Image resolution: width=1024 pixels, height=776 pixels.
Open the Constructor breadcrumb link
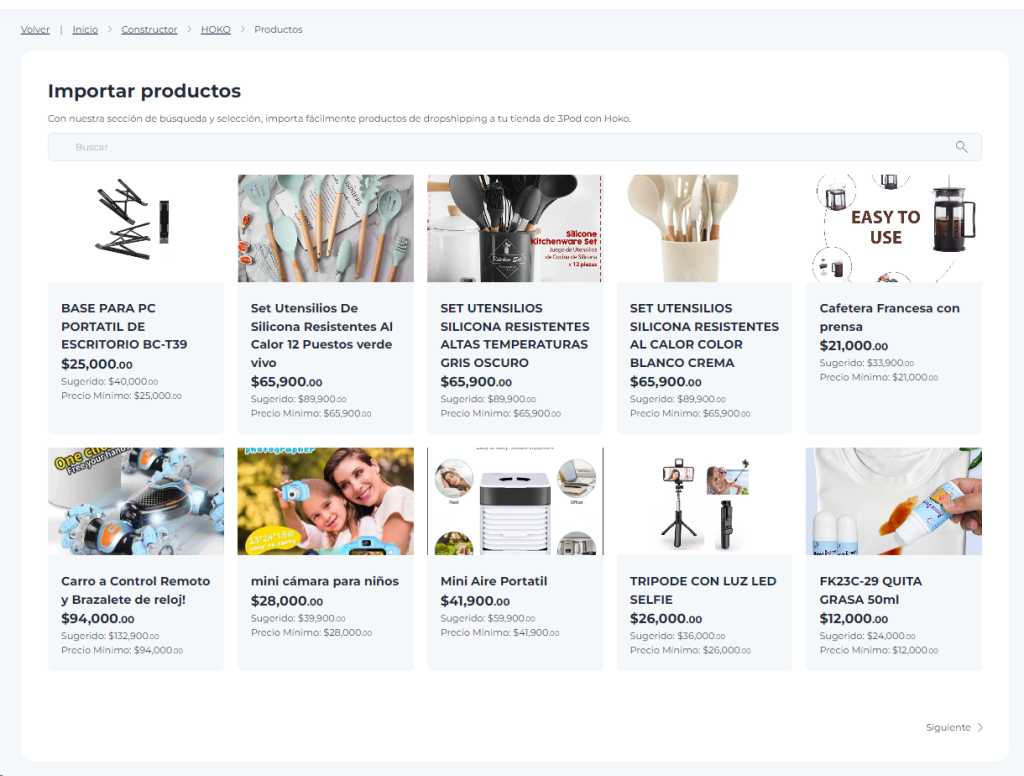149,29
